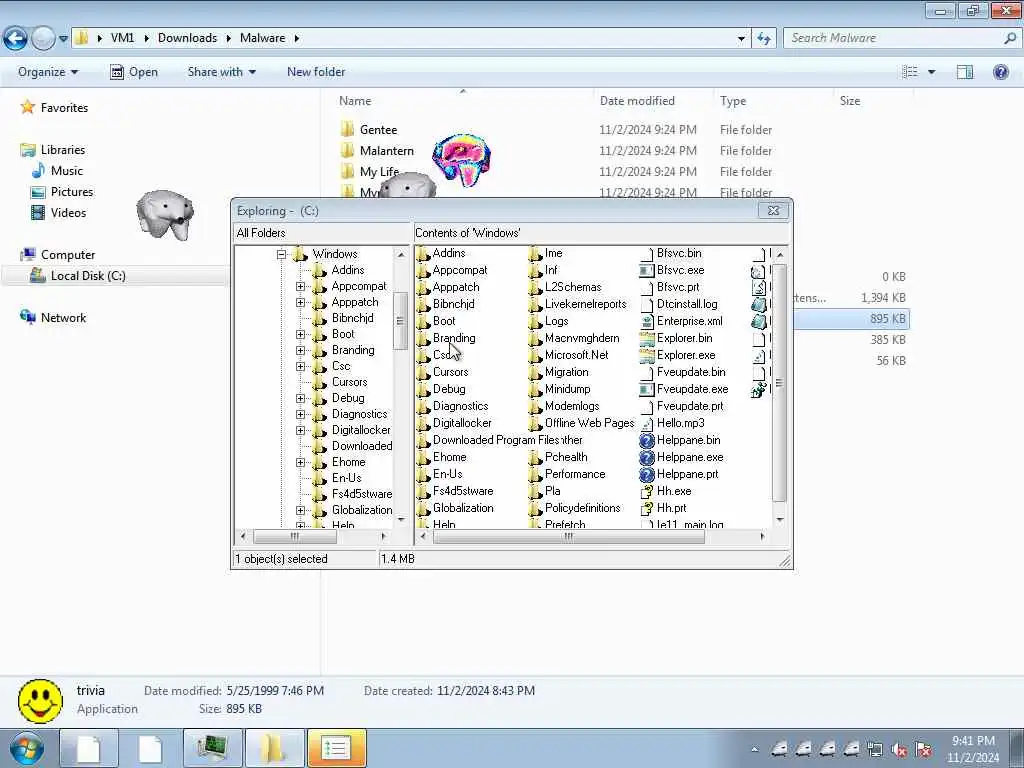The width and height of the screenshot is (1024, 768).
Task: Click the change view icon
Action: [x=910, y=72]
